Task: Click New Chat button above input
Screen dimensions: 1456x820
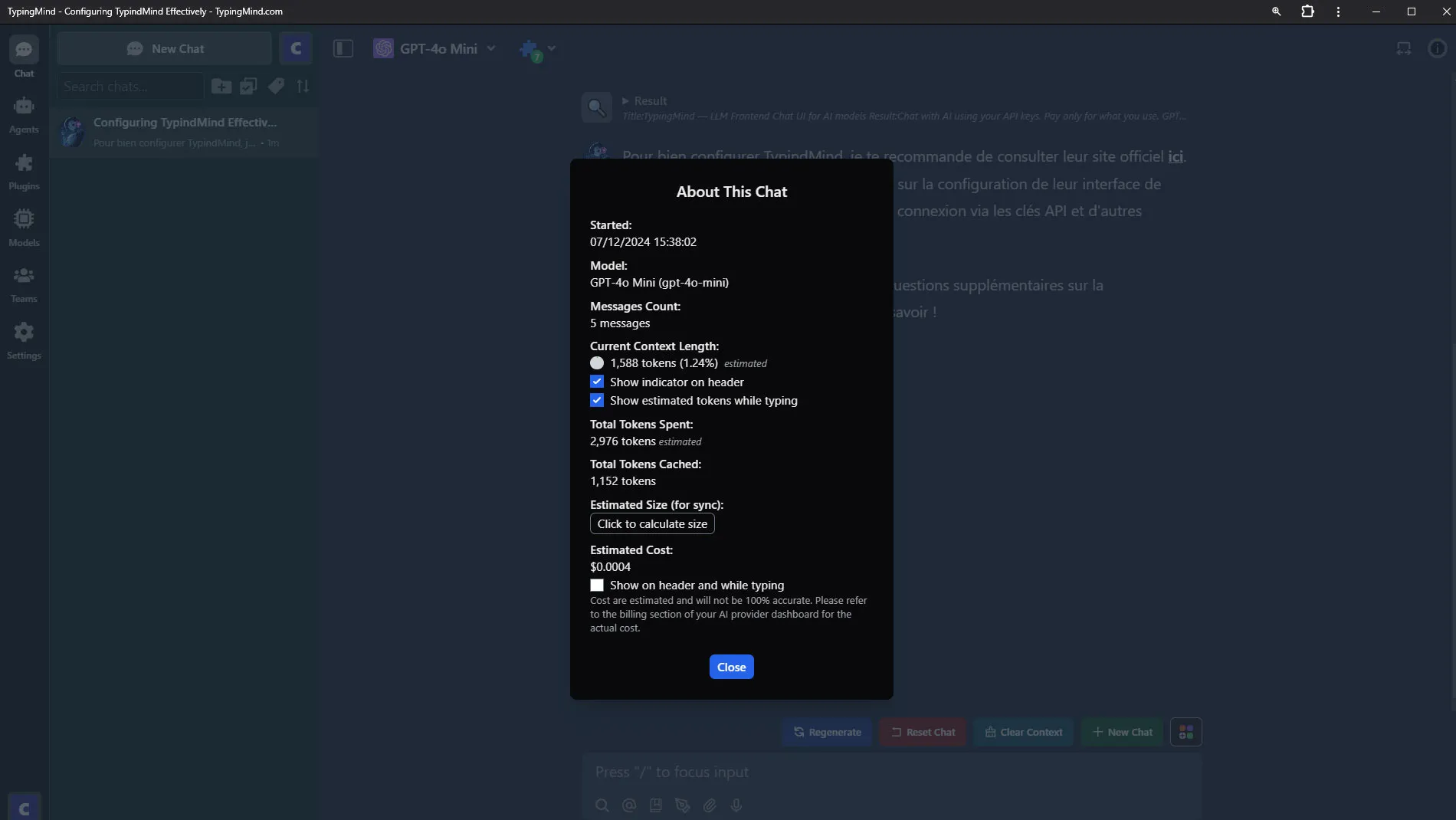Action: 1122,732
